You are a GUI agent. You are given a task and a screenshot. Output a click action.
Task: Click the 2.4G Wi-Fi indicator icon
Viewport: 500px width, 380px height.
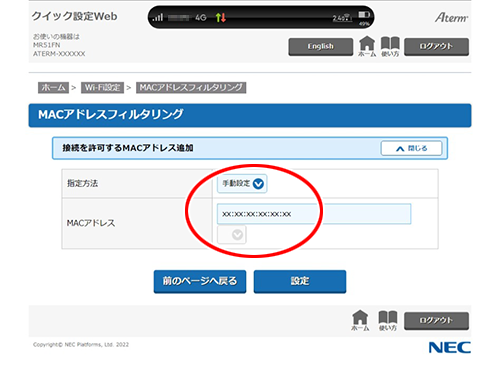point(342,18)
